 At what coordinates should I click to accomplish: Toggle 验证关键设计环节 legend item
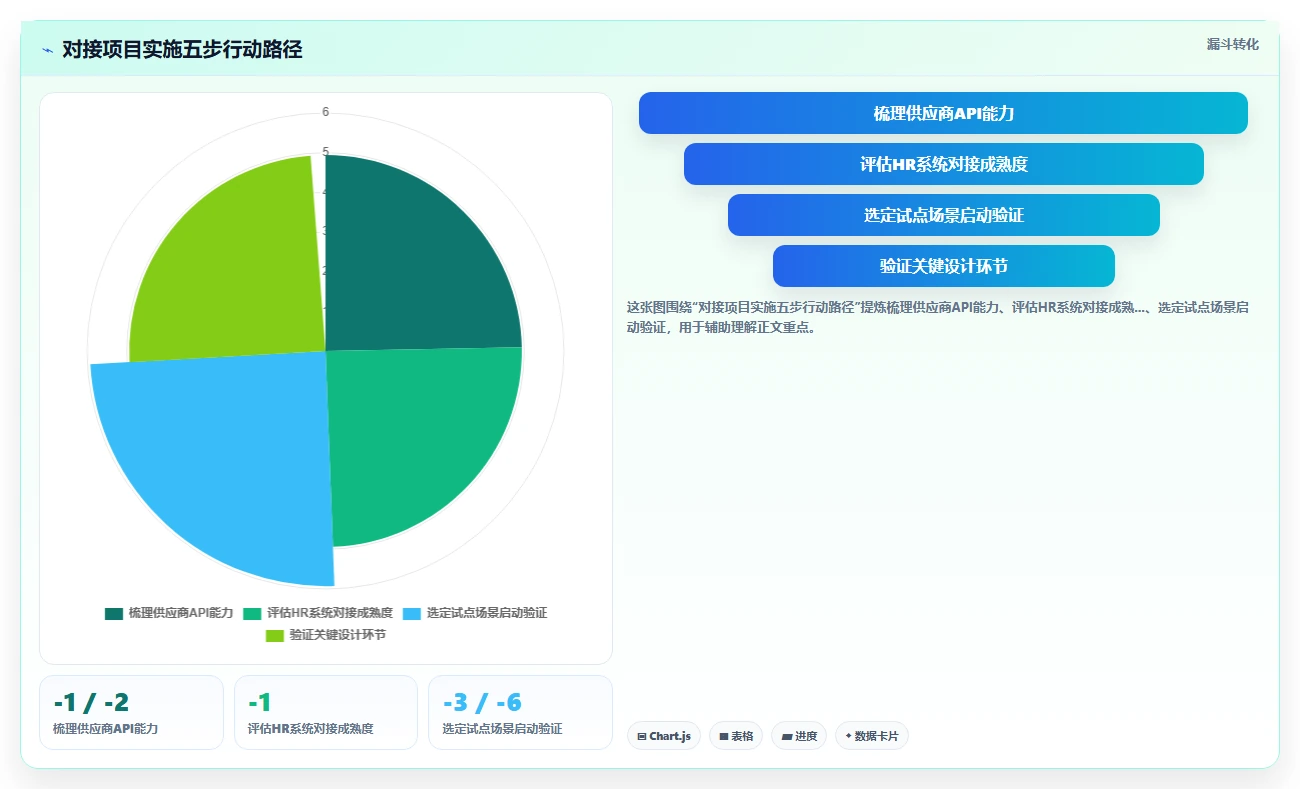click(325, 635)
